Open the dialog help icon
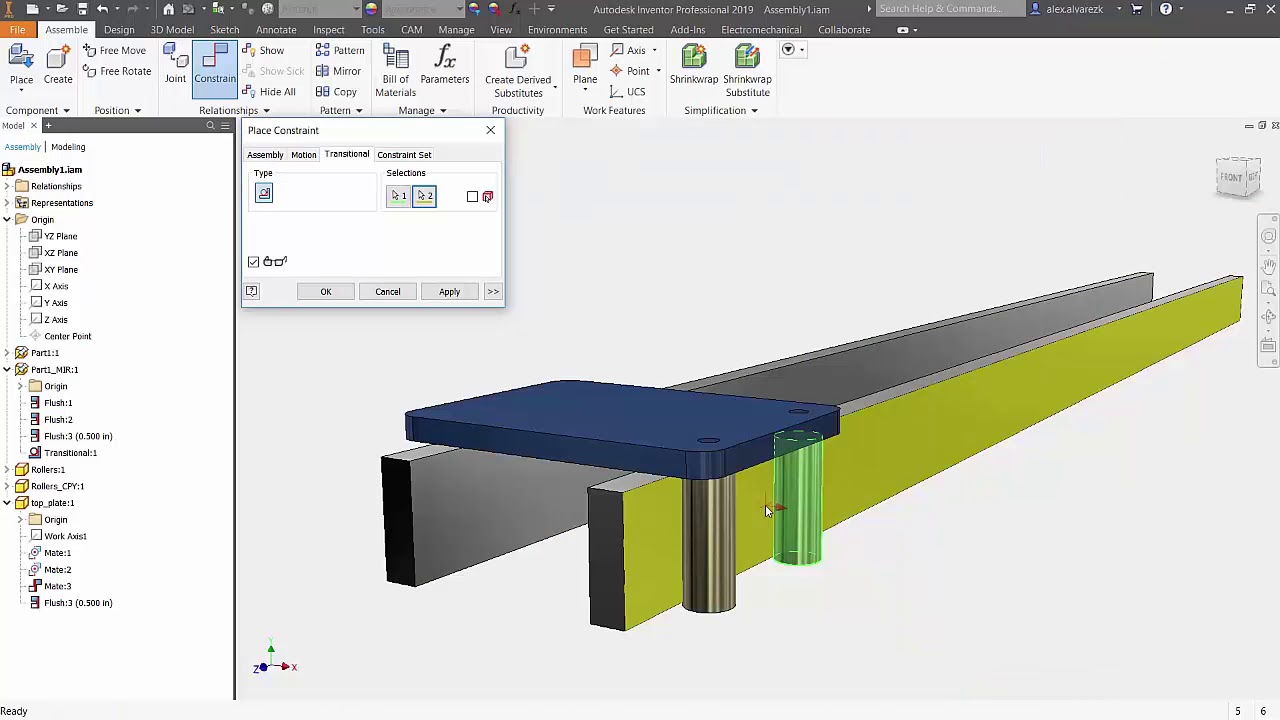The width and height of the screenshot is (1280, 720). (x=252, y=291)
